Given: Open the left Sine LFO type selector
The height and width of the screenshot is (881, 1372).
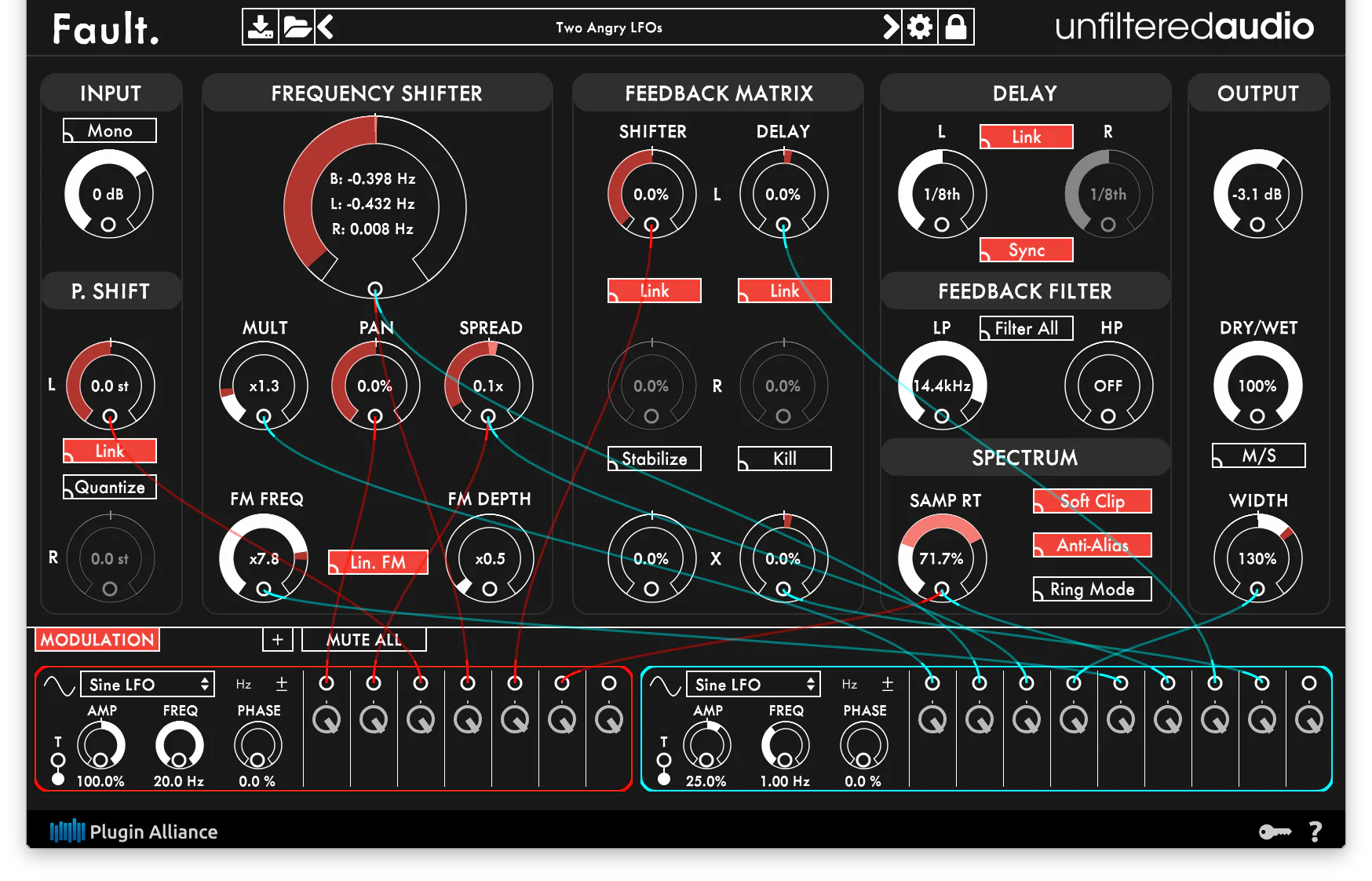Looking at the screenshot, I should pyautogui.click(x=147, y=684).
